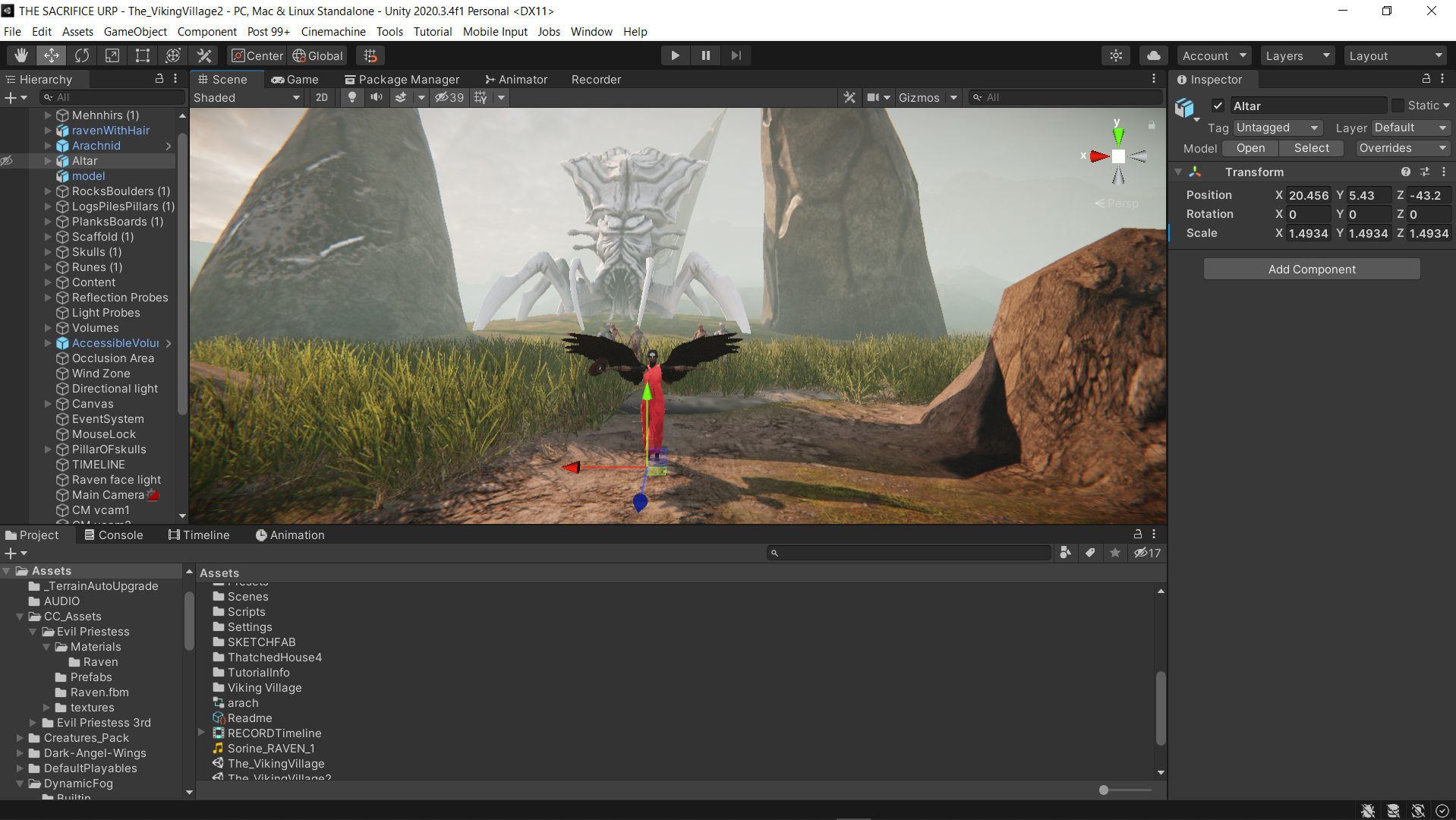Select Main Camera in Hierarchy
The image size is (1456, 820).
tap(107, 495)
